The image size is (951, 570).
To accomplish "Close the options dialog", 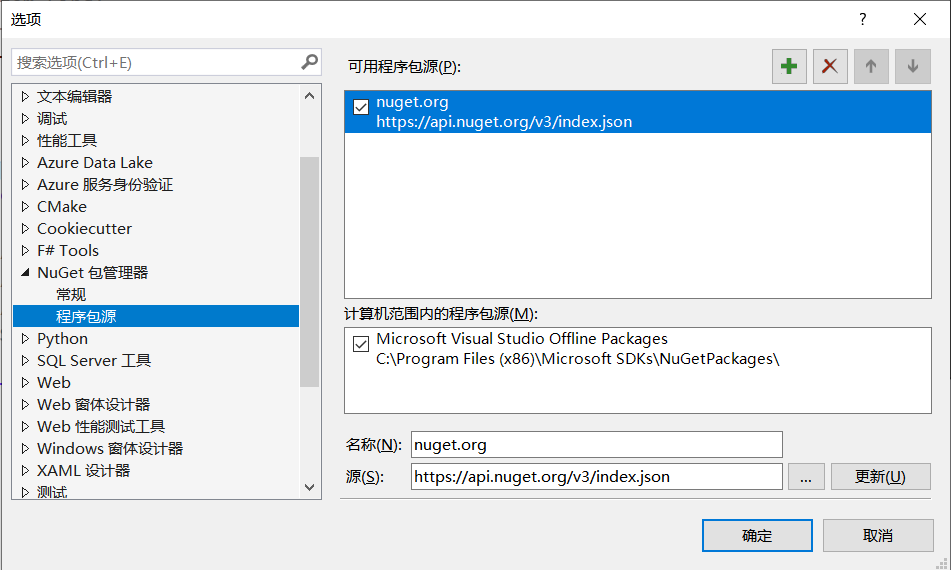I will pyautogui.click(x=919, y=19).
